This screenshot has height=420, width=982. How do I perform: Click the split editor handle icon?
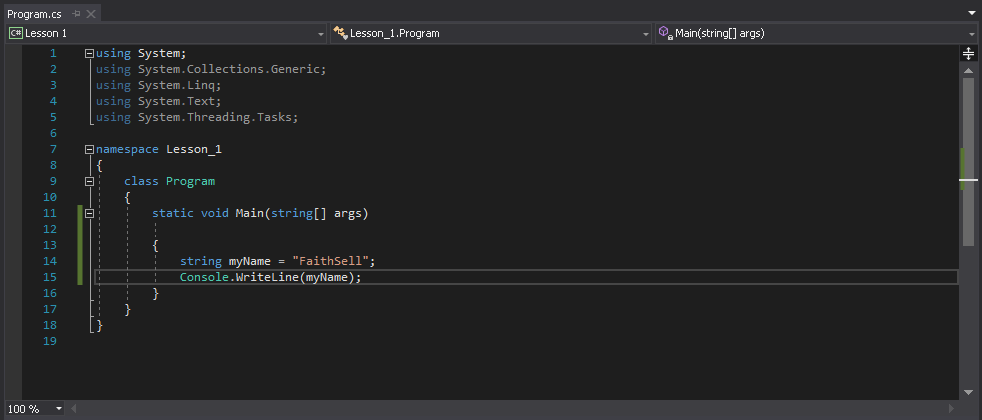[x=968, y=53]
